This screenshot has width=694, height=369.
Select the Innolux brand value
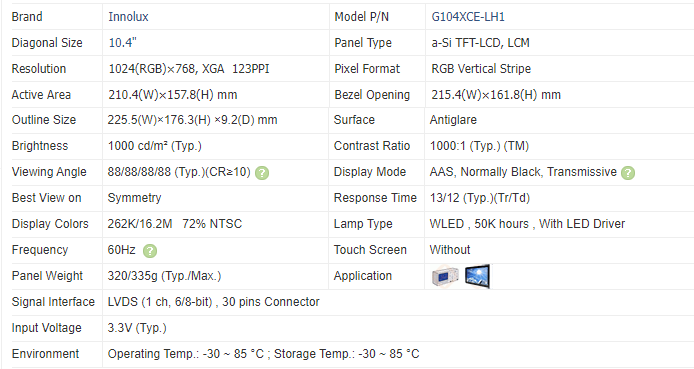[x=128, y=17]
